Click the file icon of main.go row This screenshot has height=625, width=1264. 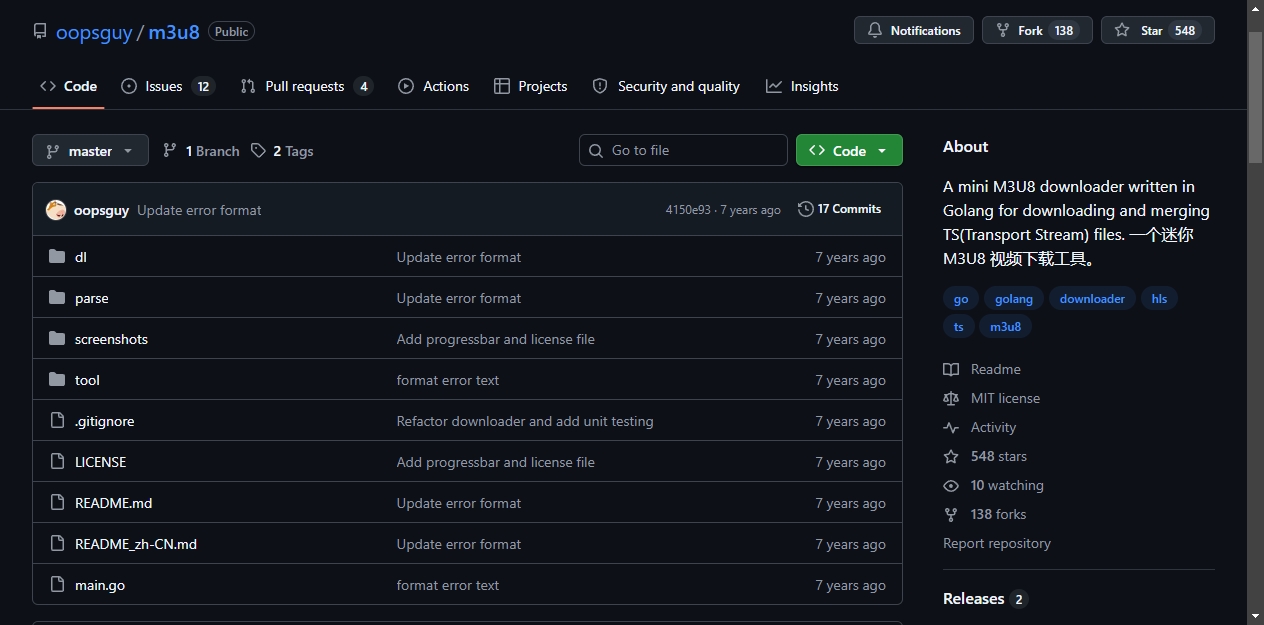[x=57, y=585]
